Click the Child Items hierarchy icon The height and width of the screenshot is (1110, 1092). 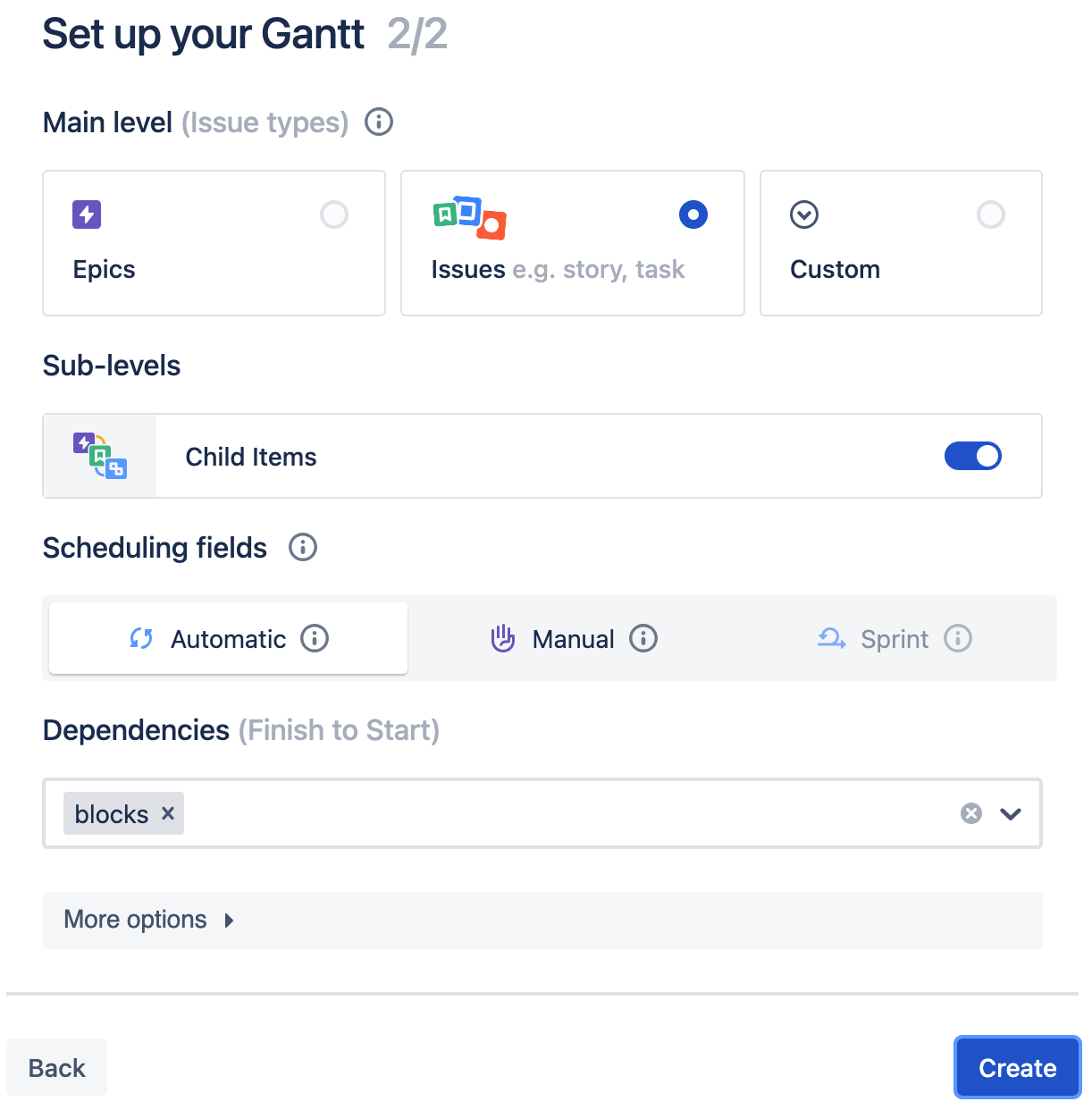click(x=100, y=456)
